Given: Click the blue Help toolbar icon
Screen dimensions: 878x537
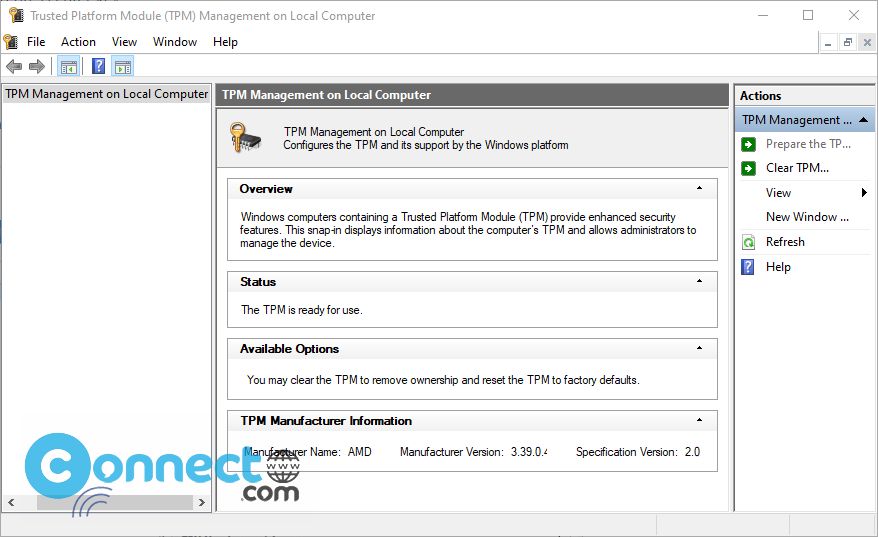Looking at the screenshot, I should point(98,67).
